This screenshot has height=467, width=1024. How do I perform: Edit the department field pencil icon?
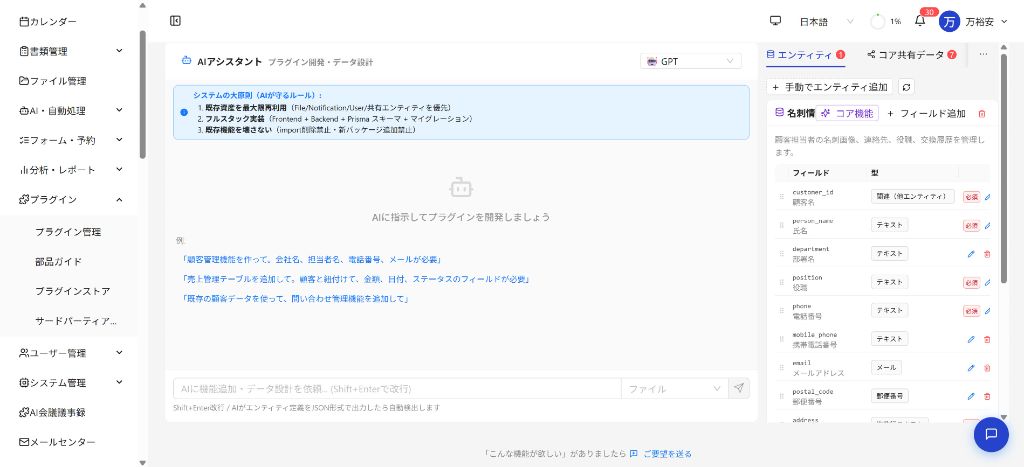[971, 254]
